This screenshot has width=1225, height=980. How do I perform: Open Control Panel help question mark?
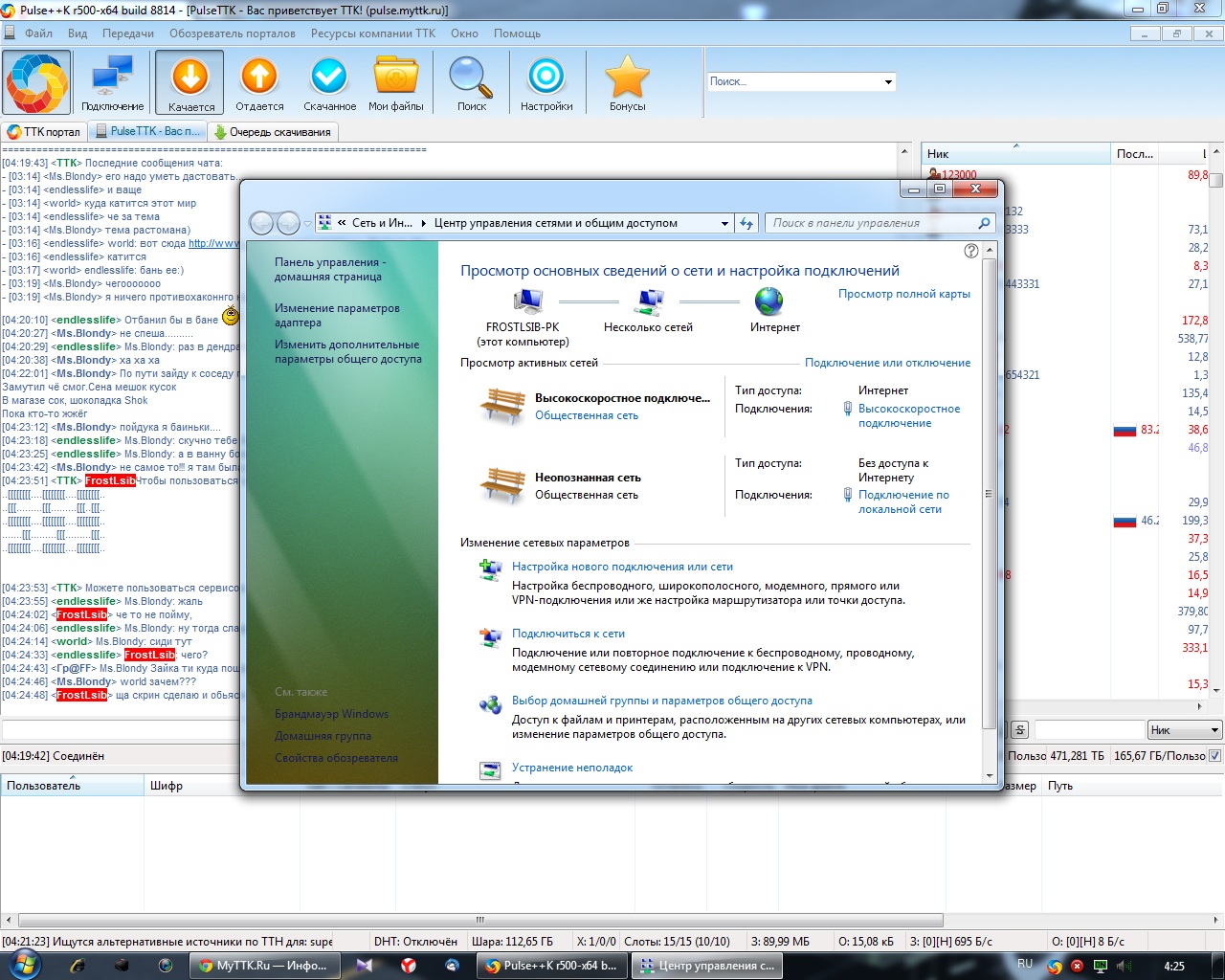click(971, 251)
